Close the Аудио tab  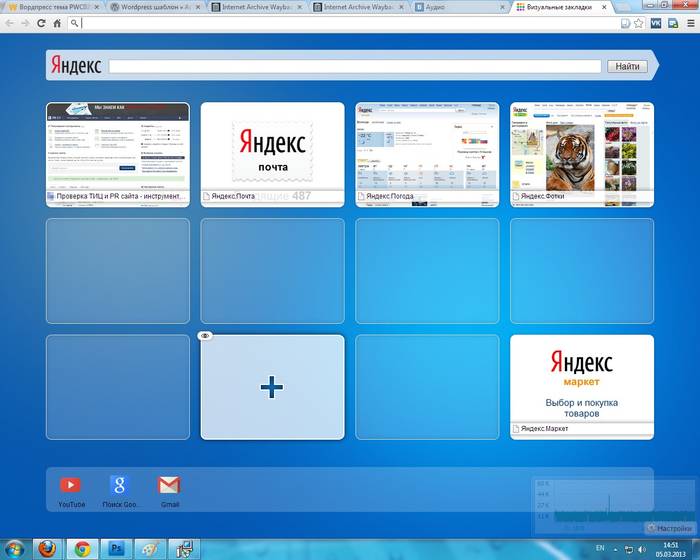(x=502, y=8)
